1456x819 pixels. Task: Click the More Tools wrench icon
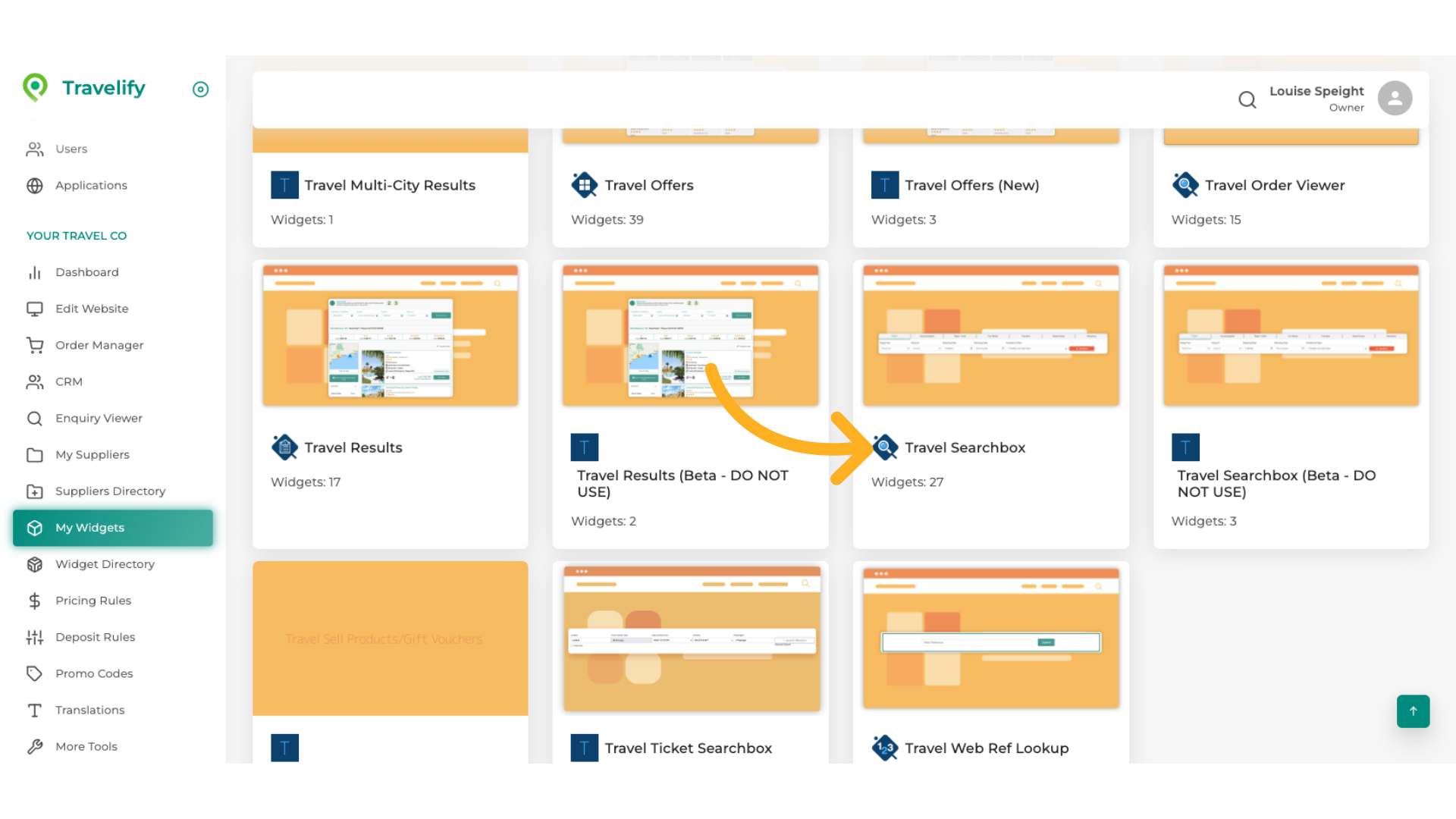click(35, 746)
